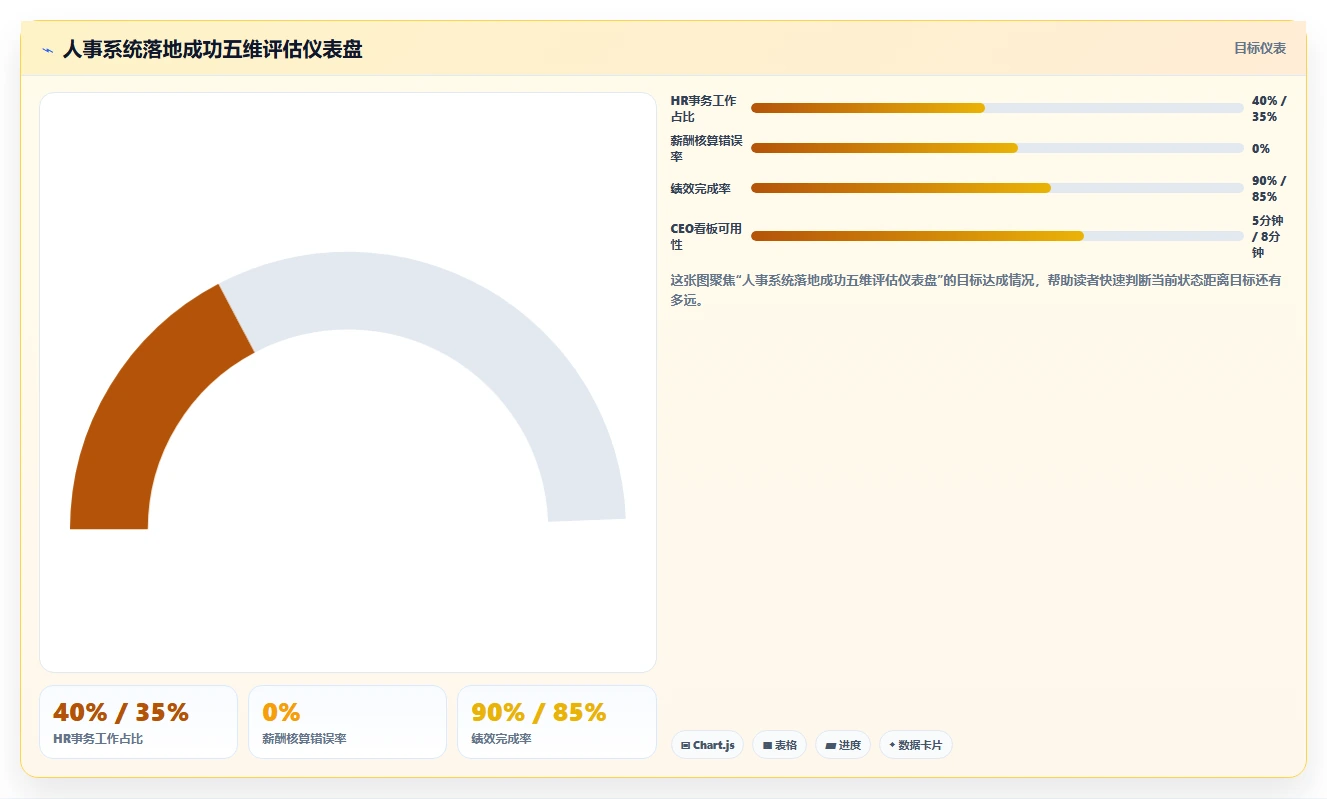
Task: Click the 5分钟 / 8分钟 value label
Action: point(1268,236)
